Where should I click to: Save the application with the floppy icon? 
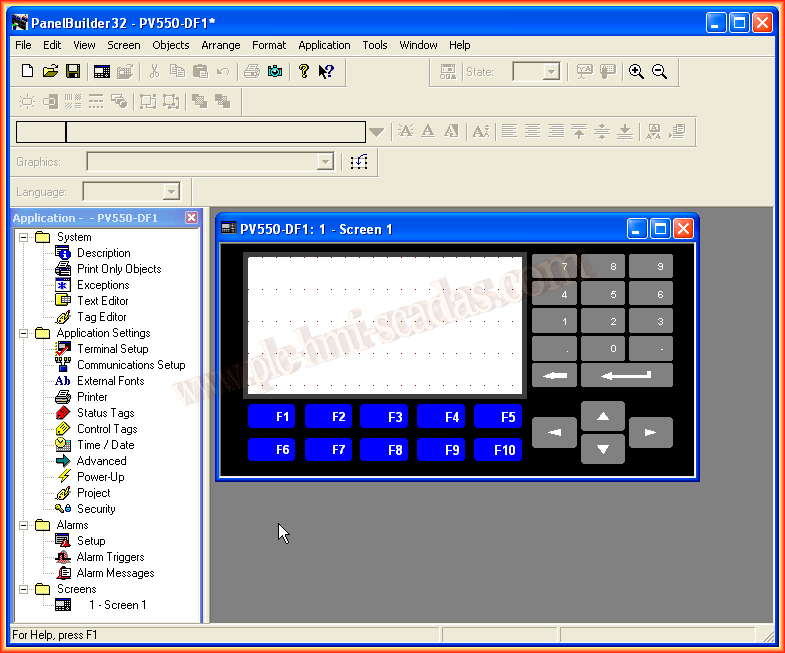tap(73, 72)
